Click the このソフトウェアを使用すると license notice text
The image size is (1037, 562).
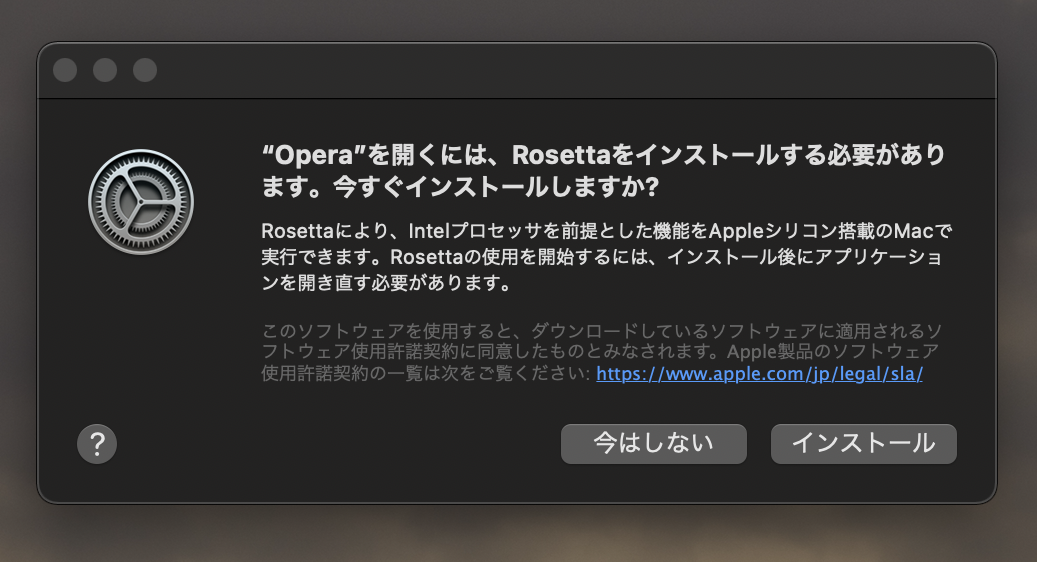(601, 352)
